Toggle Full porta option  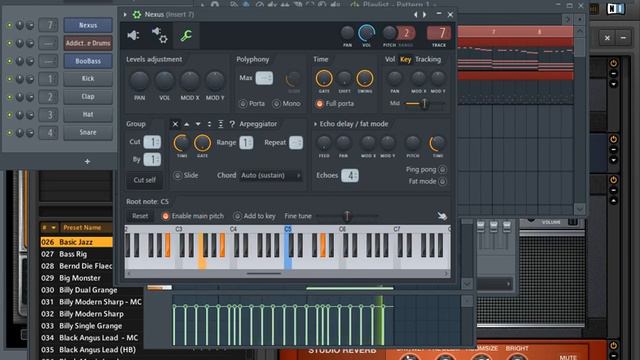[335, 104]
